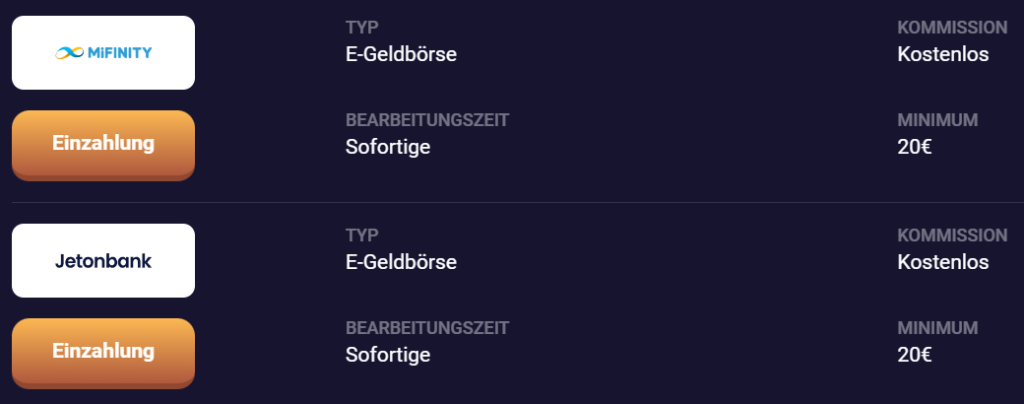Click the TYP label in MiFinity row

pyautogui.click(x=362, y=27)
